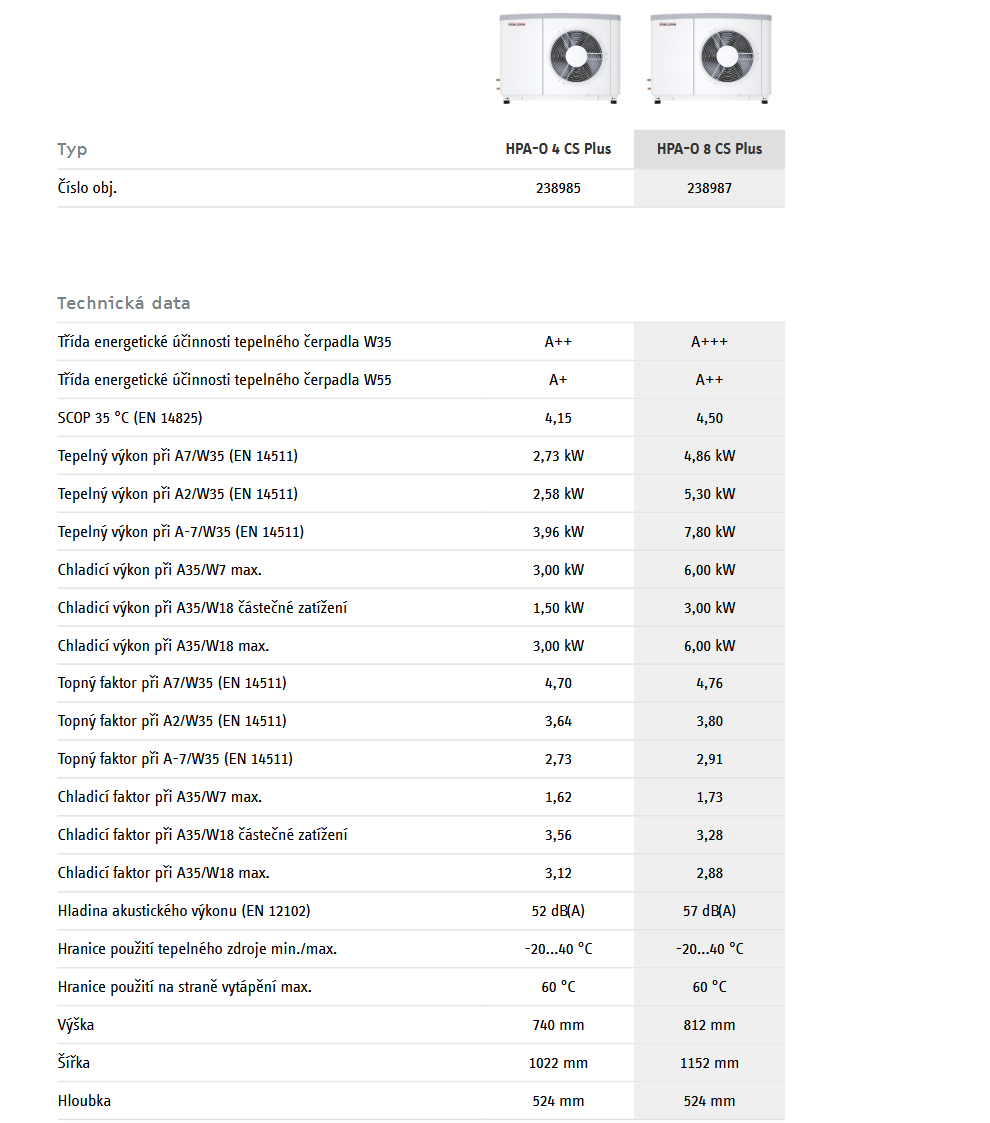Click the HPA-O 4 CS Plus product image

click(x=558, y=56)
